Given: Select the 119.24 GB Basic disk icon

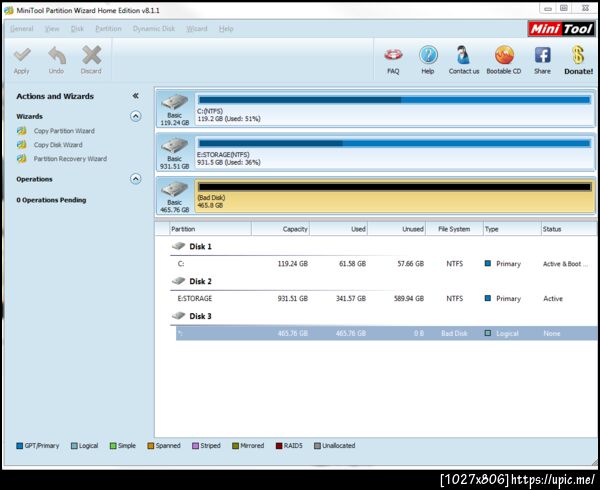Looking at the screenshot, I should coord(174,103).
